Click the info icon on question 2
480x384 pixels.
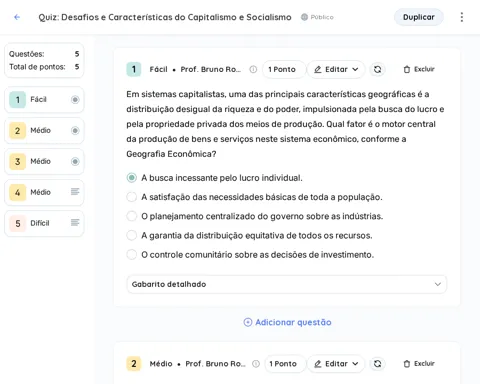tap(256, 364)
